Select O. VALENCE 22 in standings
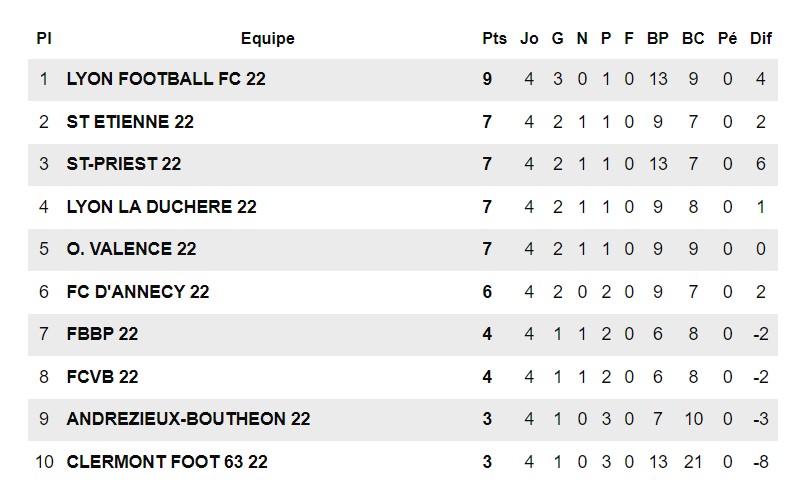The width and height of the screenshot is (795, 493). (x=131, y=249)
